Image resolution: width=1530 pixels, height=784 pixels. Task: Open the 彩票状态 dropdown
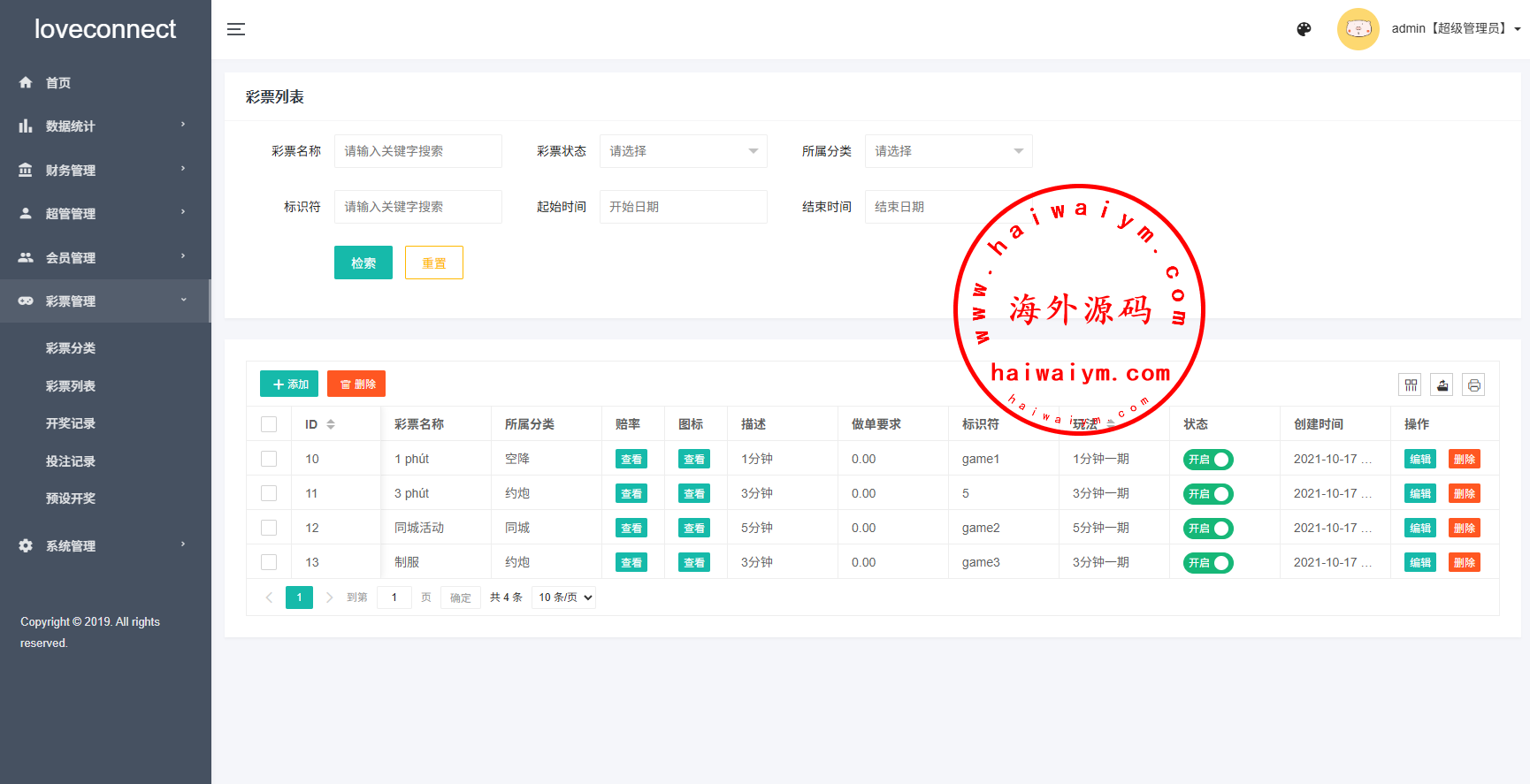[683, 151]
